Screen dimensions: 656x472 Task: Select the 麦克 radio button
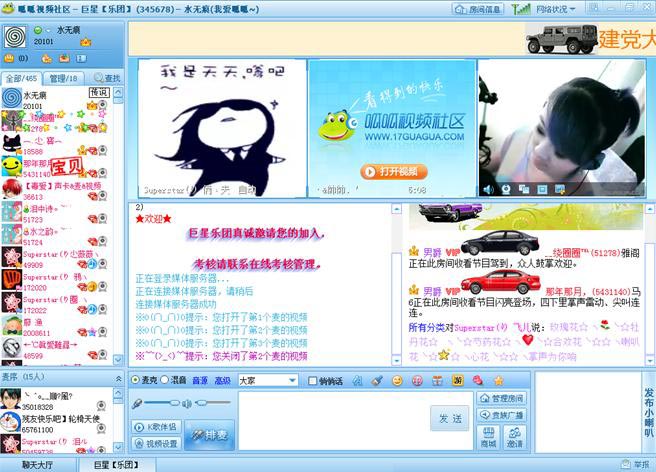click(135, 380)
